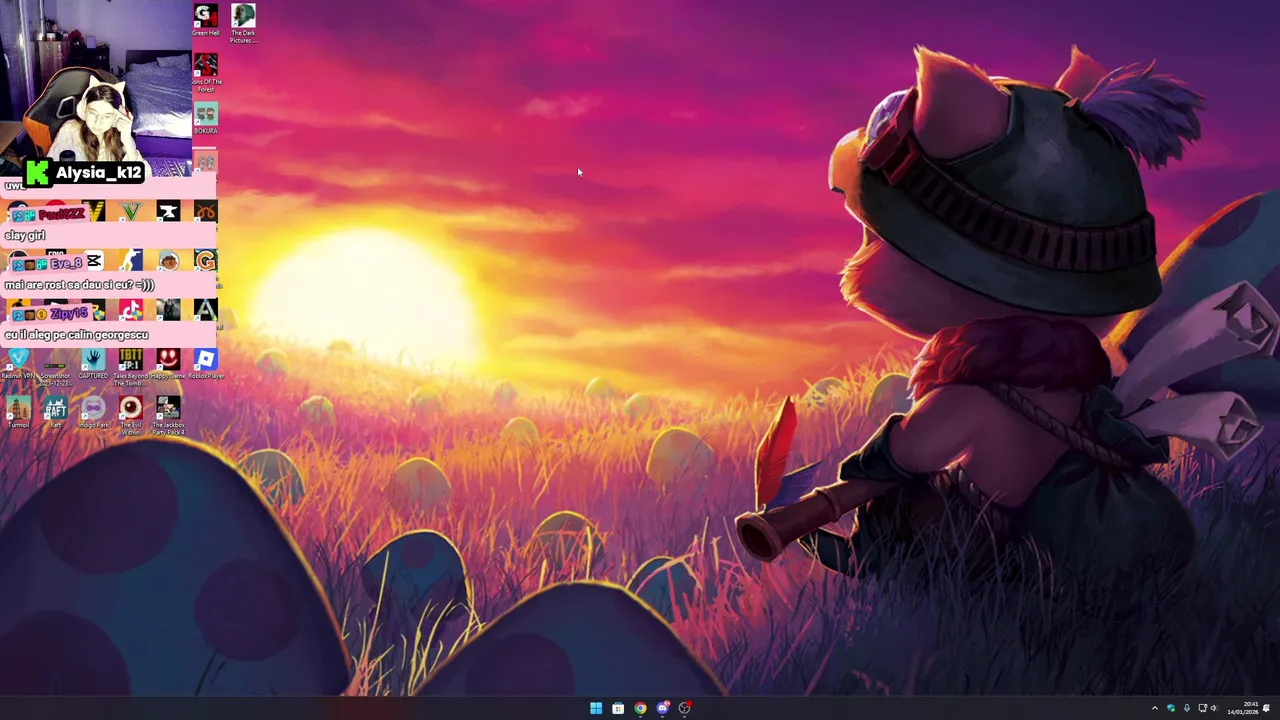Open the volume control in the tray
Viewport: 1280px width, 720px height.
point(1214,708)
